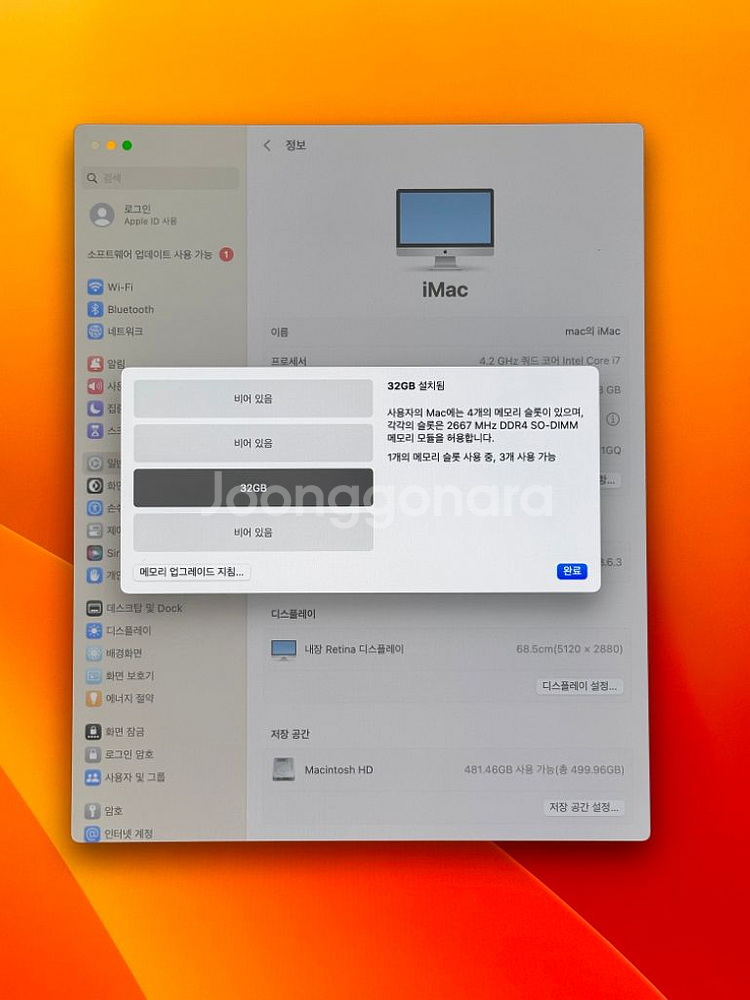
Task: Select the 화면 보호기 icon
Action: (94, 675)
